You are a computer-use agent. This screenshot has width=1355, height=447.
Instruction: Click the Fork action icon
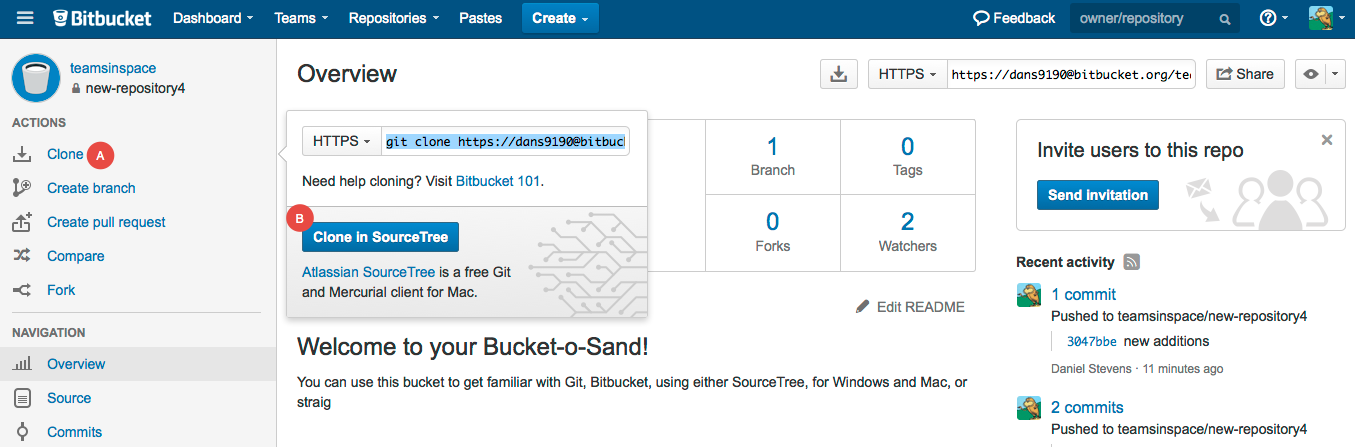[x=22, y=290]
